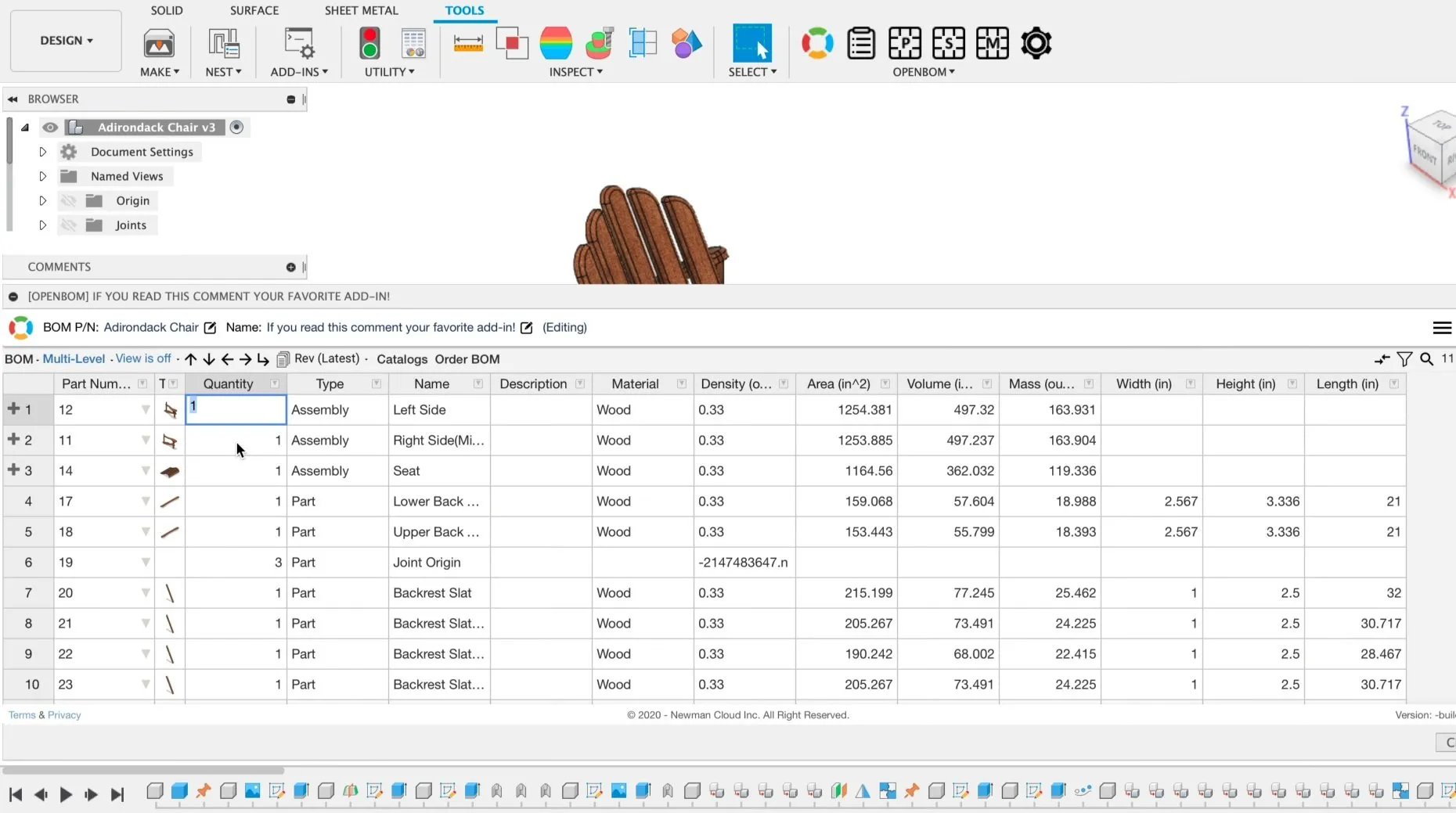
Task: Open the INSPECT menu
Action: click(575, 72)
